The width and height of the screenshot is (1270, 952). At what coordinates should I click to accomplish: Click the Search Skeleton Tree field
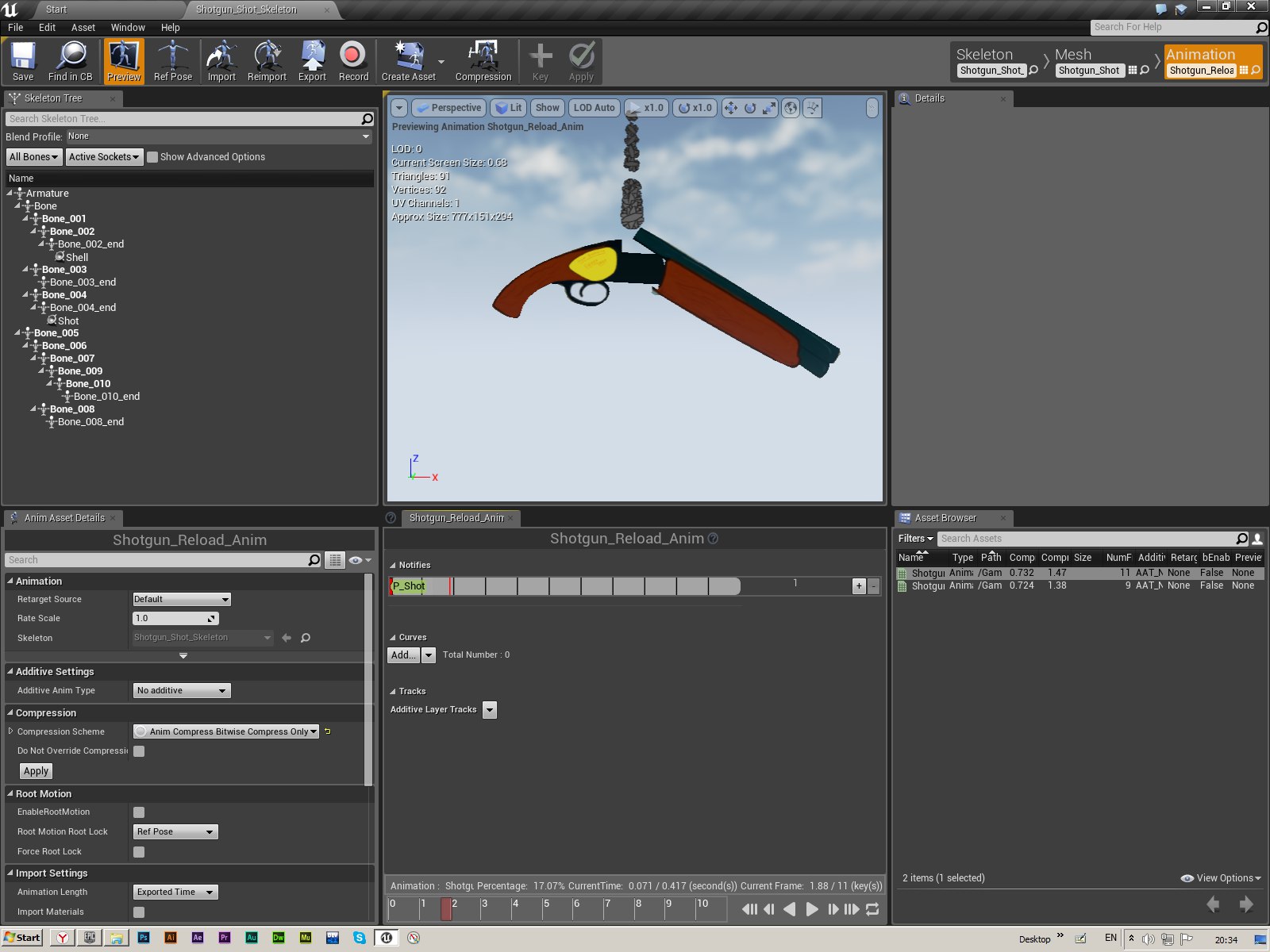coord(189,119)
